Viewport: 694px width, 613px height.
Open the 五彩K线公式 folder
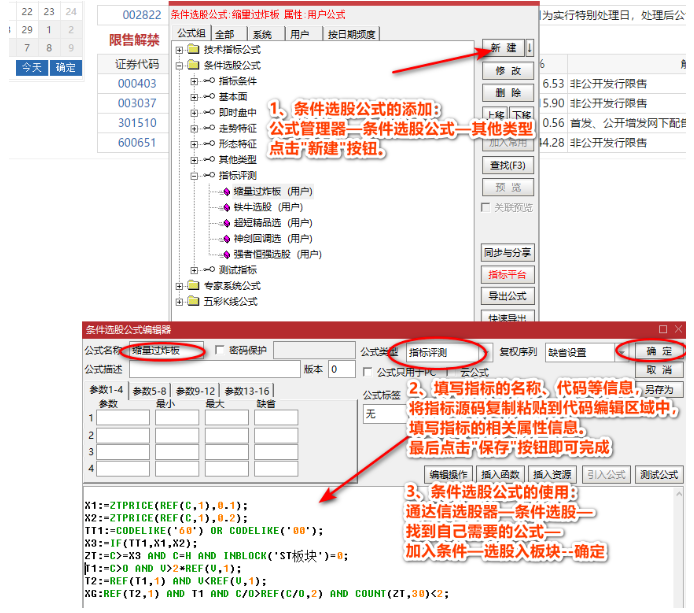click(x=228, y=301)
